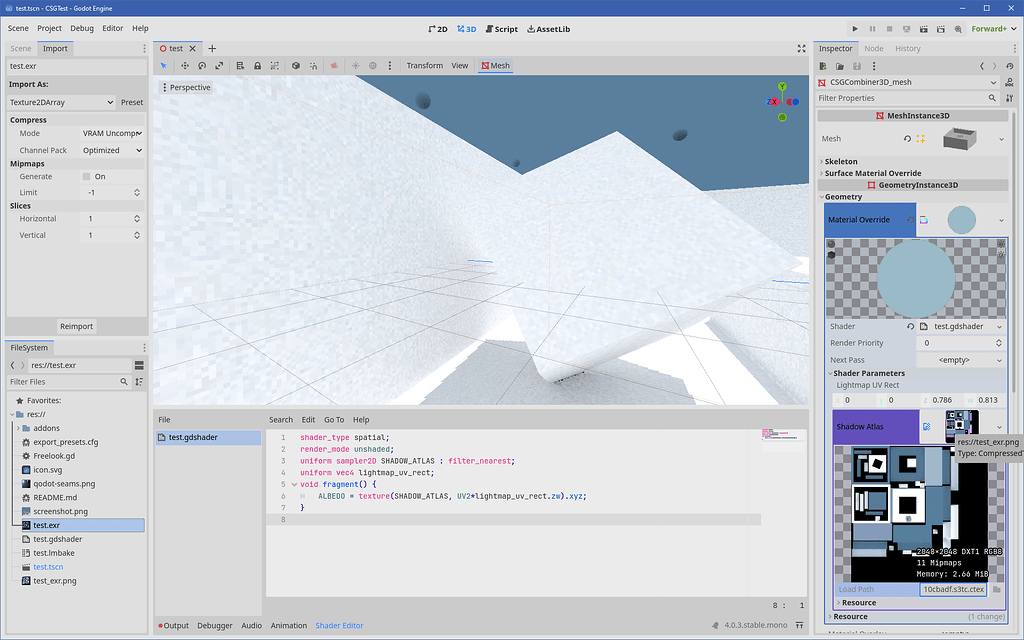Open the Material Override color preview swatch
Viewport: 1024px width, 640px height.
964,219
